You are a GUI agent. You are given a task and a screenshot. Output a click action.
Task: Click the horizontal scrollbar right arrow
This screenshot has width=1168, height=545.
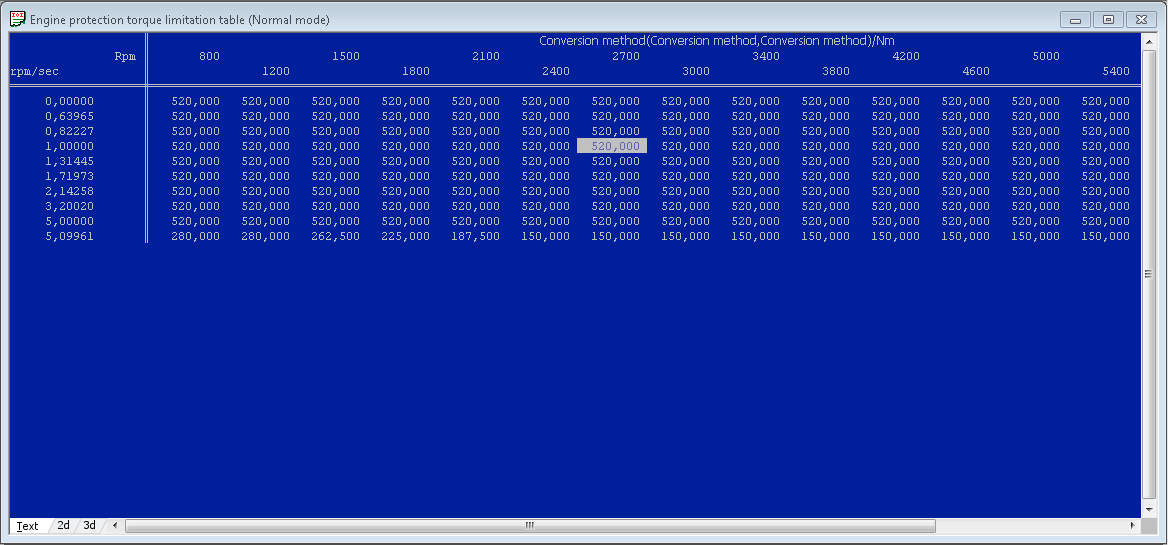pyautogui.click(x=1132, y=525)
